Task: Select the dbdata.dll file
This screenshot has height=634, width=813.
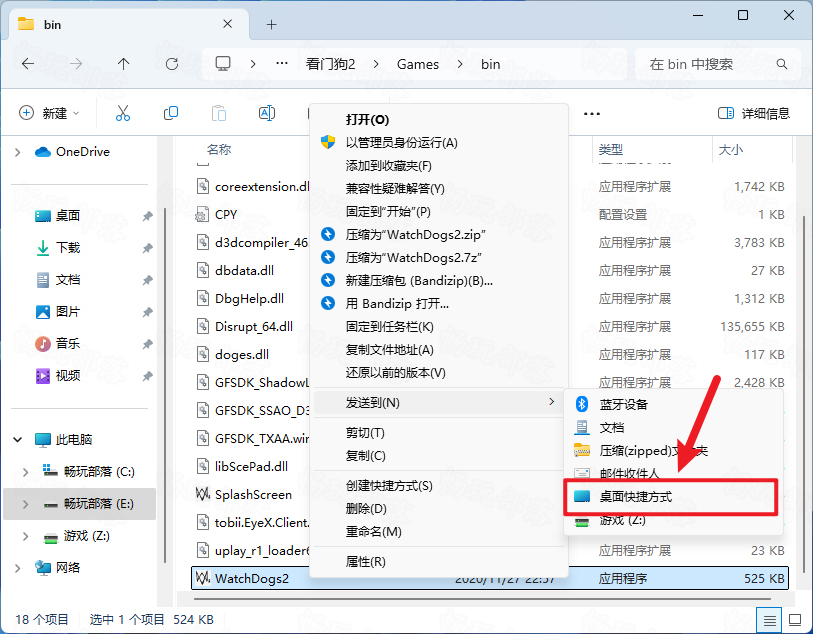Action: [x=244, y=271]
